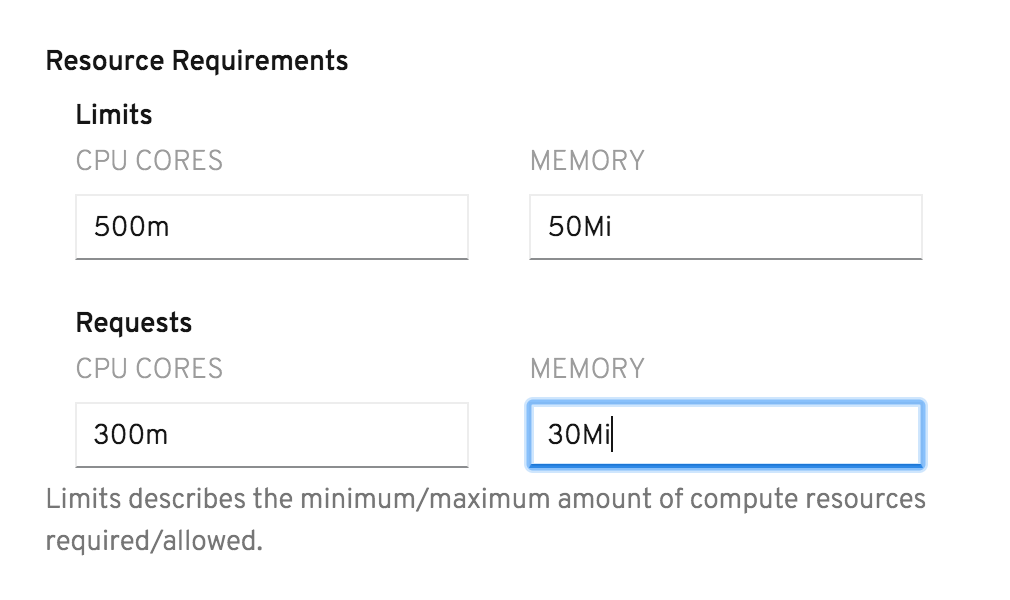The width and height of the screenshot is (1010, 600).
Task: Place cursor on the 50Mi value text
Action: [580, 227]
